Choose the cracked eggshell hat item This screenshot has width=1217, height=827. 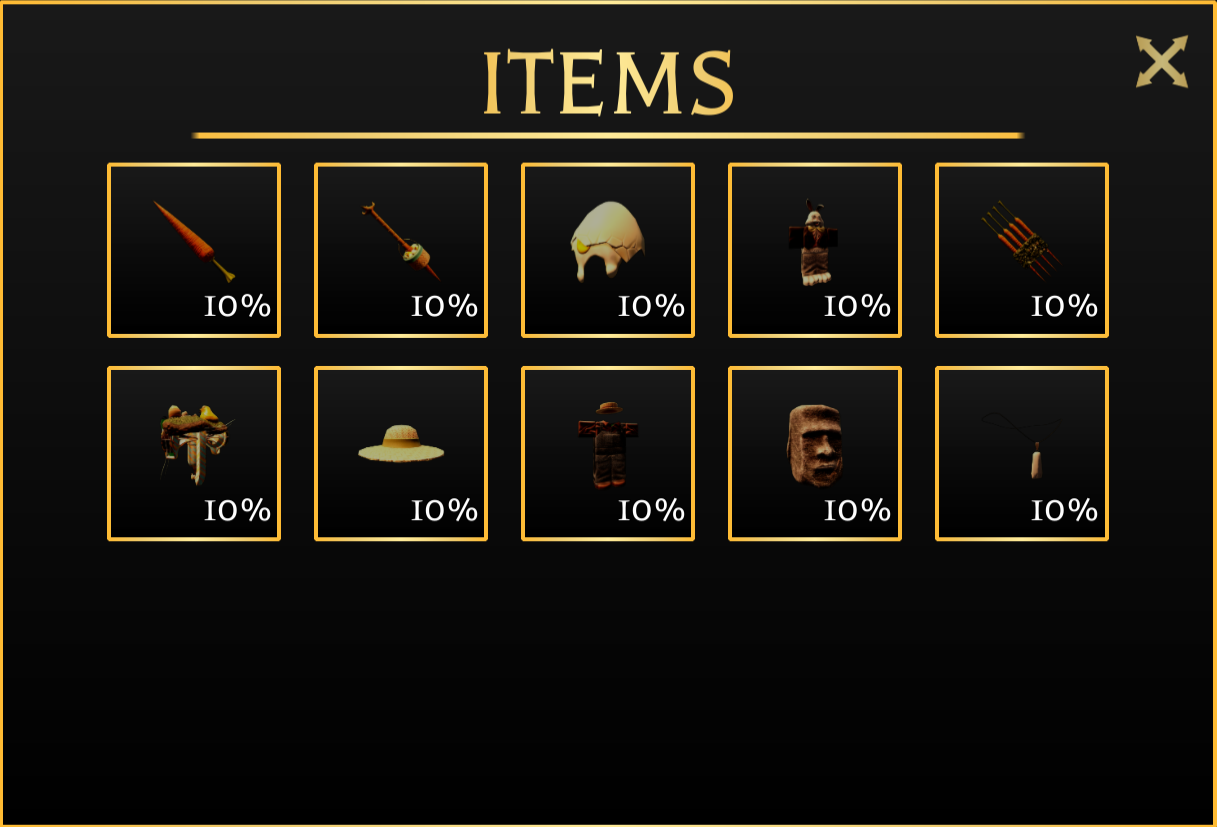click(x=608, y=250)
